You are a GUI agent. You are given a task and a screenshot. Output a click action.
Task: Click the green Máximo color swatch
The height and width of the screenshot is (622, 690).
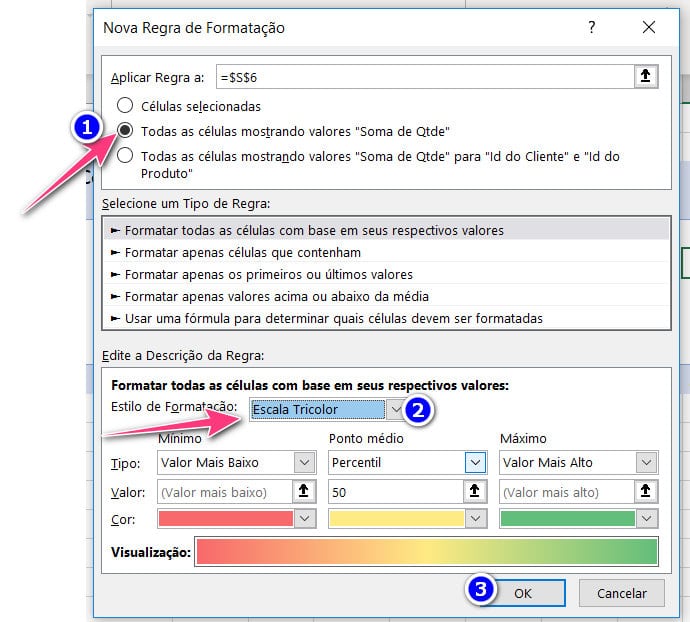pyautogui.click(x=568, y=519)
